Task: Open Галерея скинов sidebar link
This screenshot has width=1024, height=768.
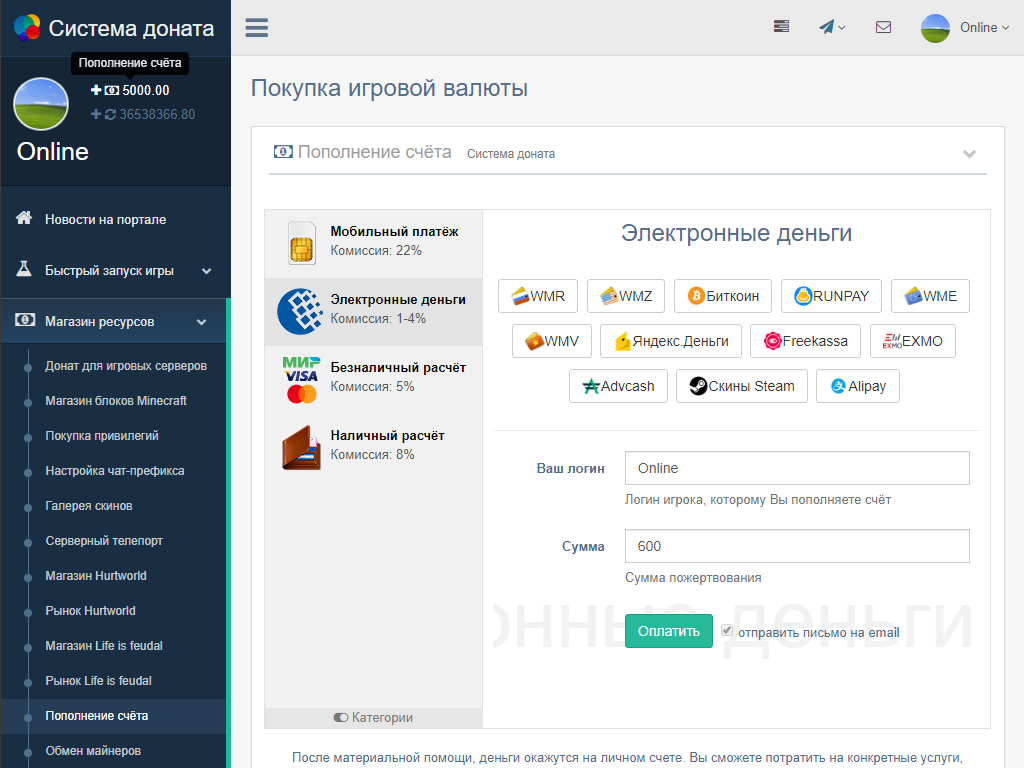Action: point(89,506)
